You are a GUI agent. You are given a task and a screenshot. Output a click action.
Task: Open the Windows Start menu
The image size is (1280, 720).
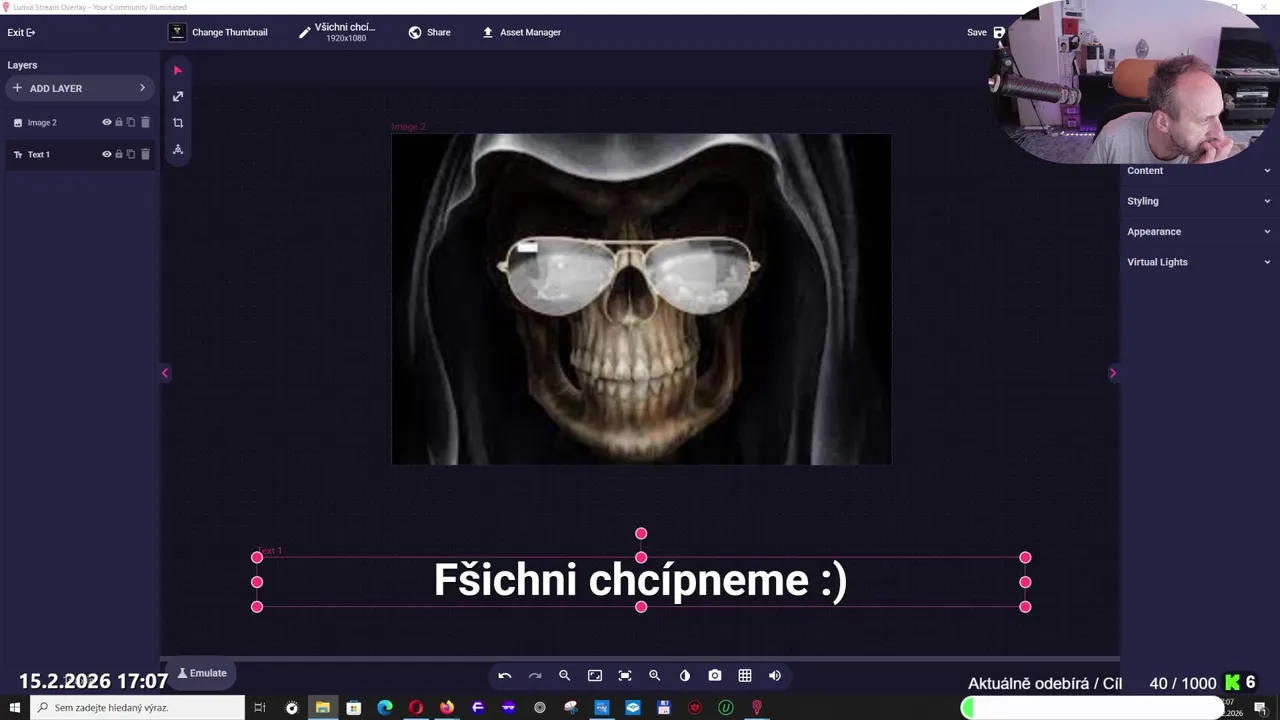point(14,708)
